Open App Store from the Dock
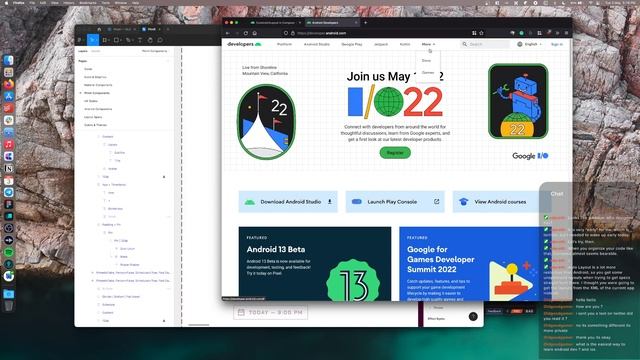The width and height of the screenshot is (640, 360). (9, 96)
